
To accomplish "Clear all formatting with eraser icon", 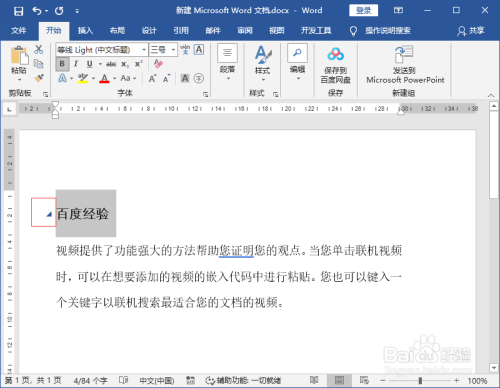I will point(158,64).
